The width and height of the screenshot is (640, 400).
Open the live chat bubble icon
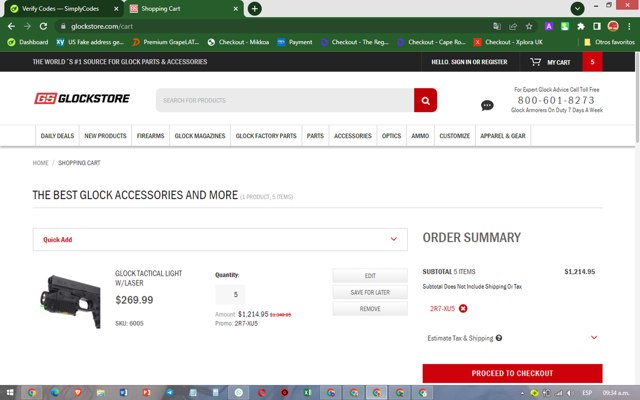[487, 105]
